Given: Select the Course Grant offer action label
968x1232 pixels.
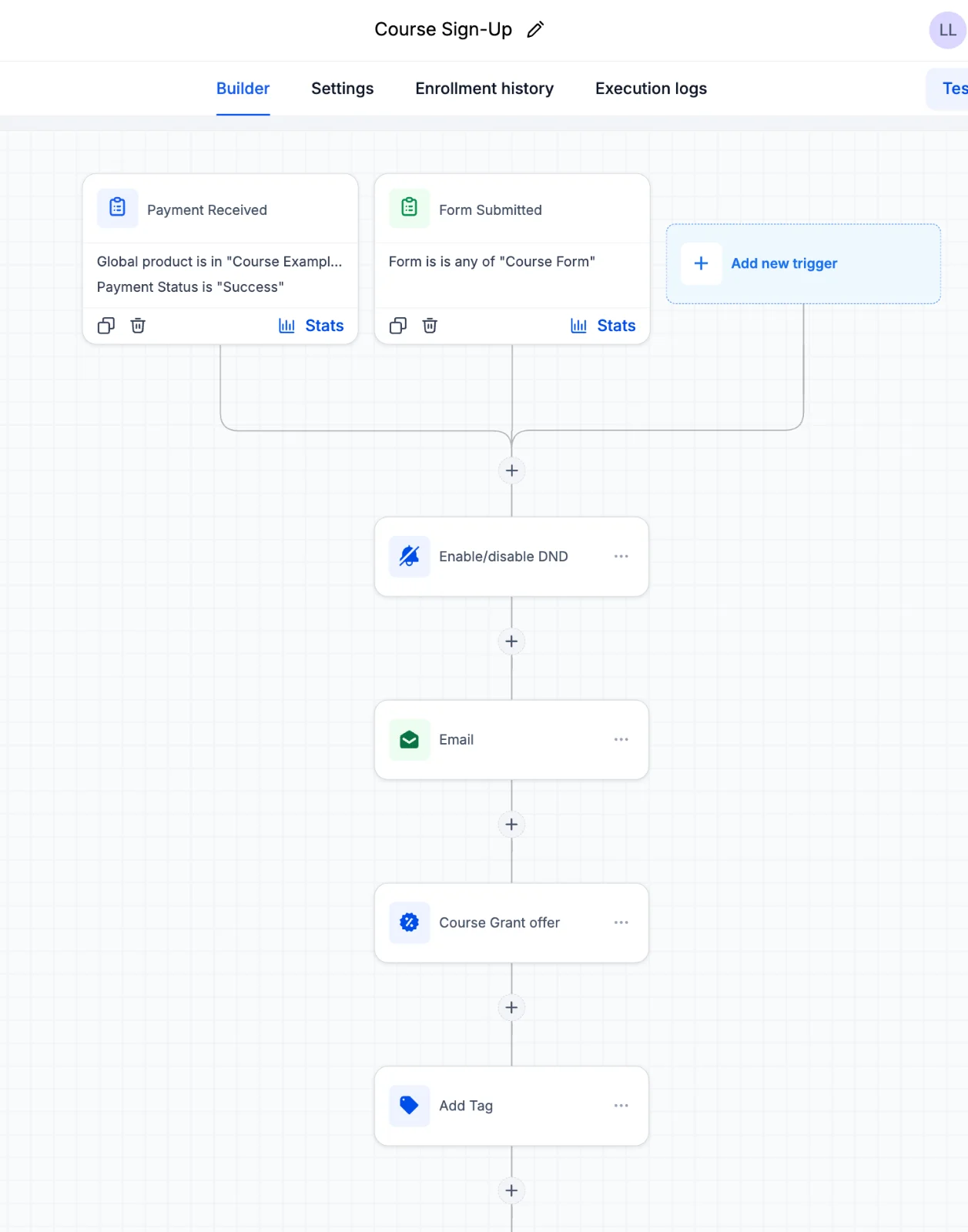Looking at the screenshot, I should [499, 922].
